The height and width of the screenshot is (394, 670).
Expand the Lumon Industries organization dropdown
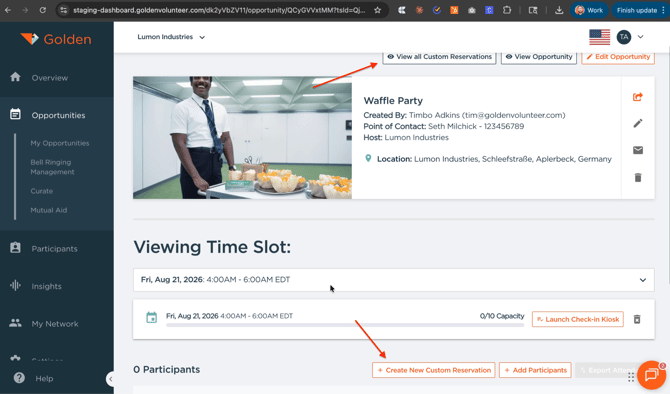click(171, 37)
